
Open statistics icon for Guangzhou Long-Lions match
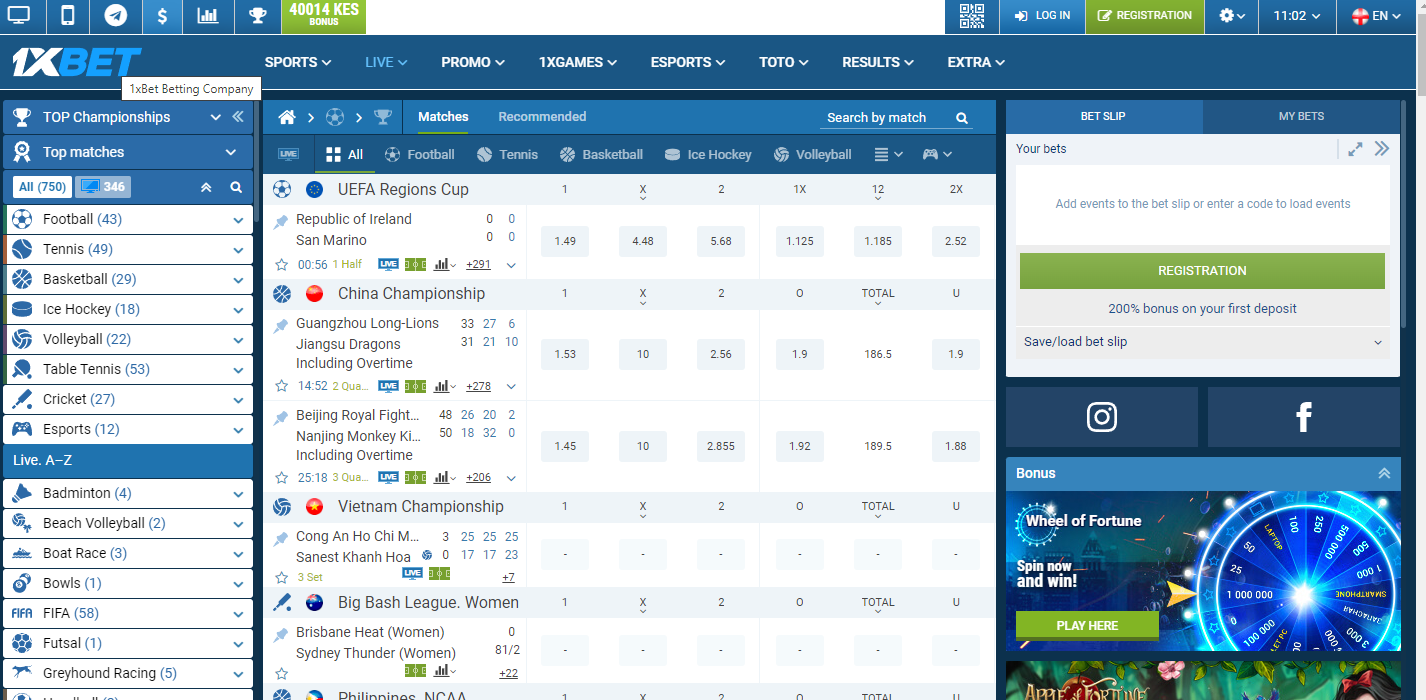point(441,386)
